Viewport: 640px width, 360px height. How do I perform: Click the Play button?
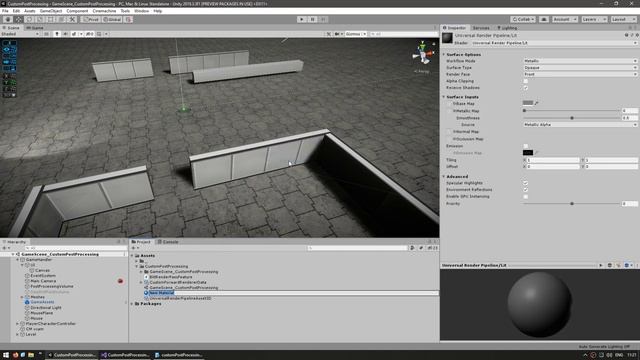302,19
